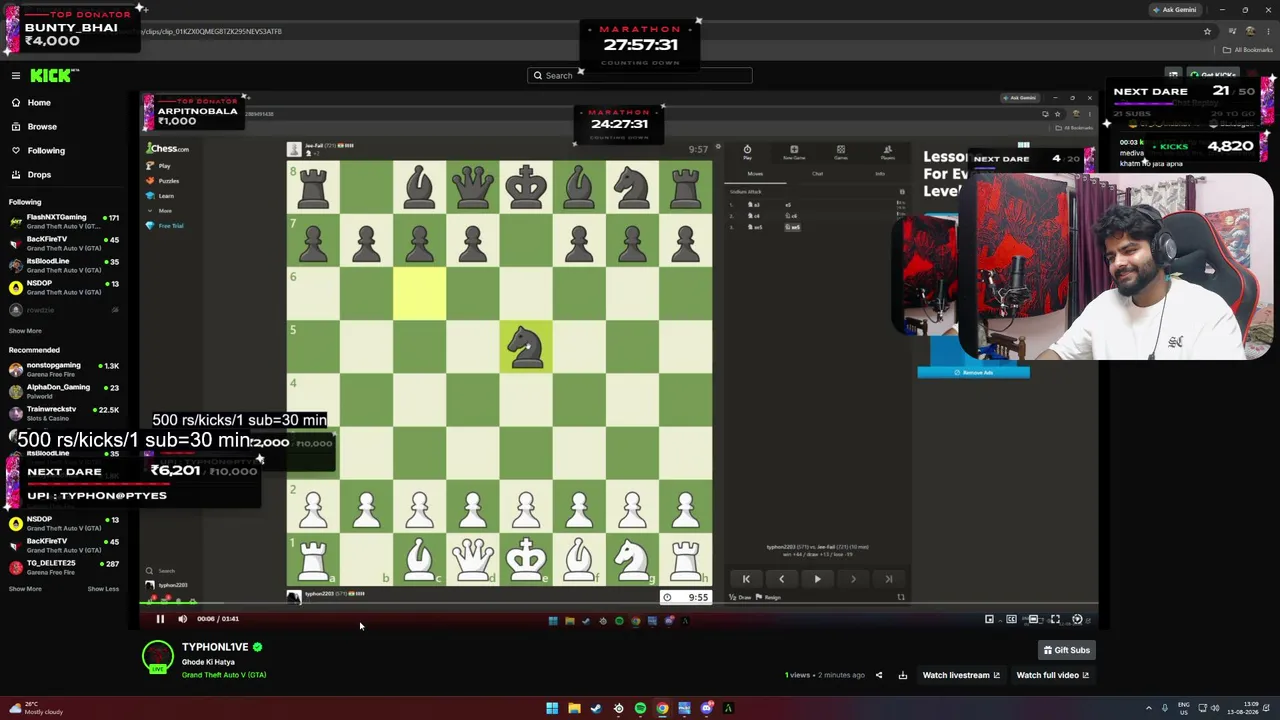
Task: Click Ask Gemini in browser title bar
Action: coord(1175,10)
